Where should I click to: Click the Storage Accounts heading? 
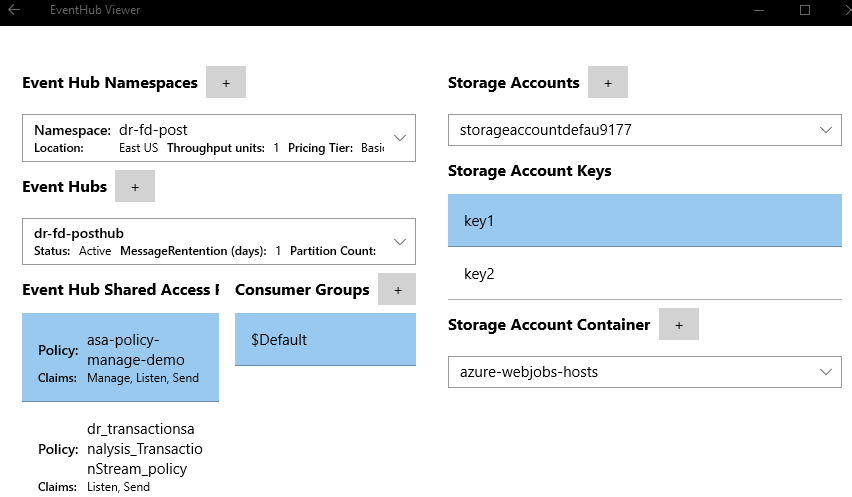[513, 83]
